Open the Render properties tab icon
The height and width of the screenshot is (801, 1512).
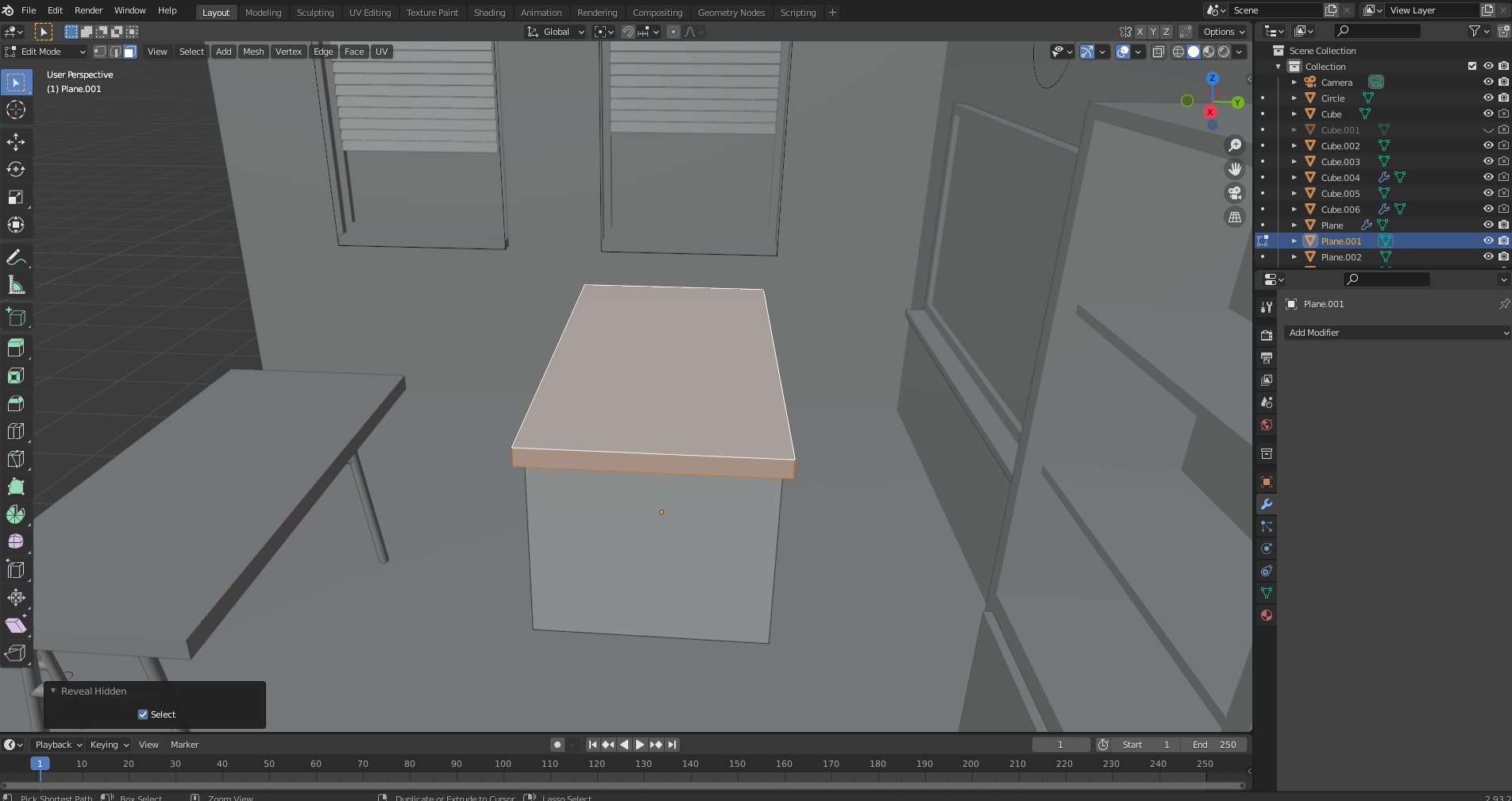coord(1267,336)
